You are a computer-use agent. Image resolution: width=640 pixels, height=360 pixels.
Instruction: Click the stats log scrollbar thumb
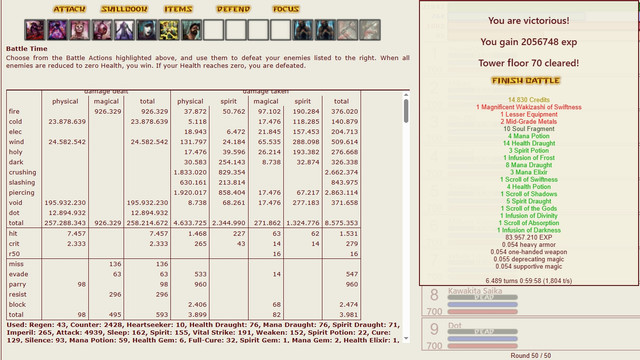tap(406, 111)
